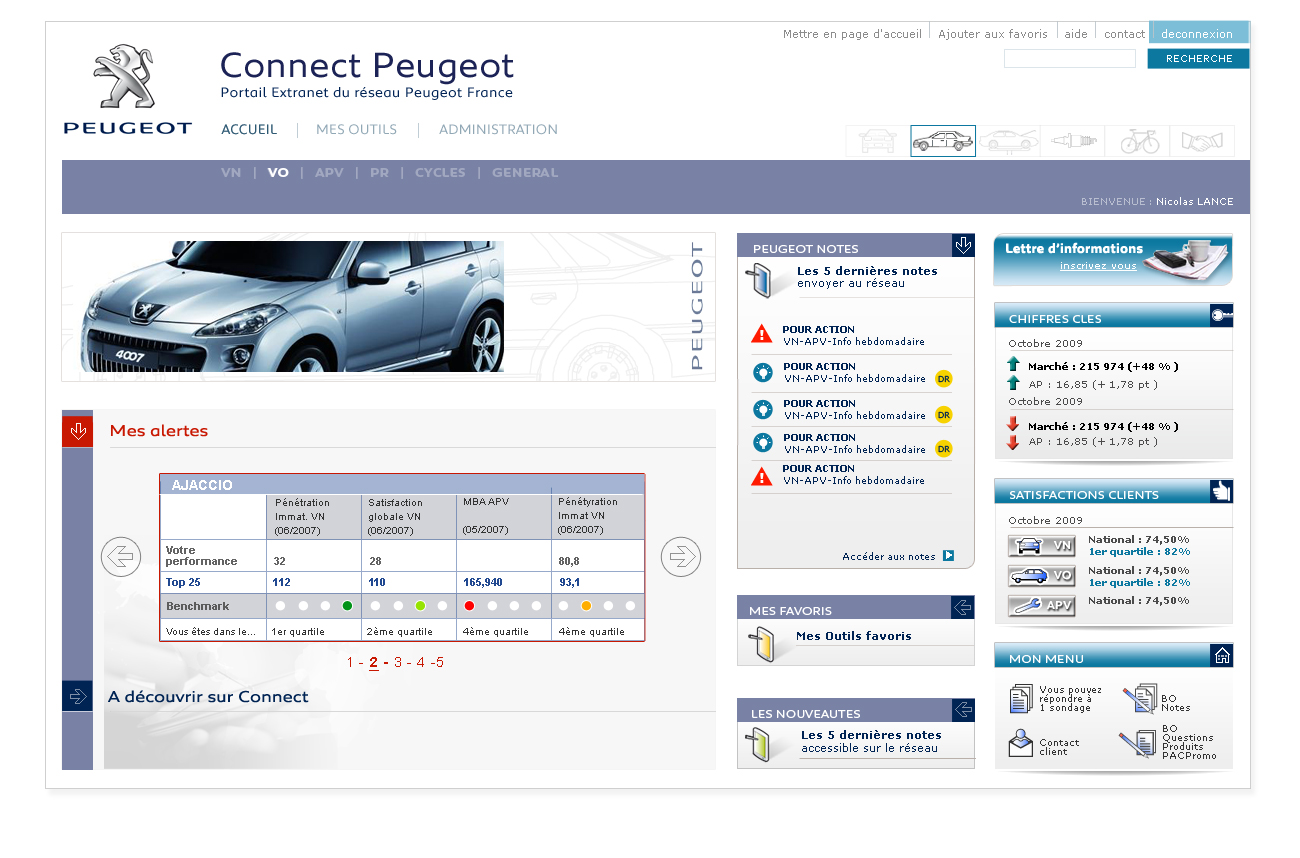This screenshot has width=1300, height=858.
Task: Expand the A découvrir sur Connect arrow
Action: 77,696
